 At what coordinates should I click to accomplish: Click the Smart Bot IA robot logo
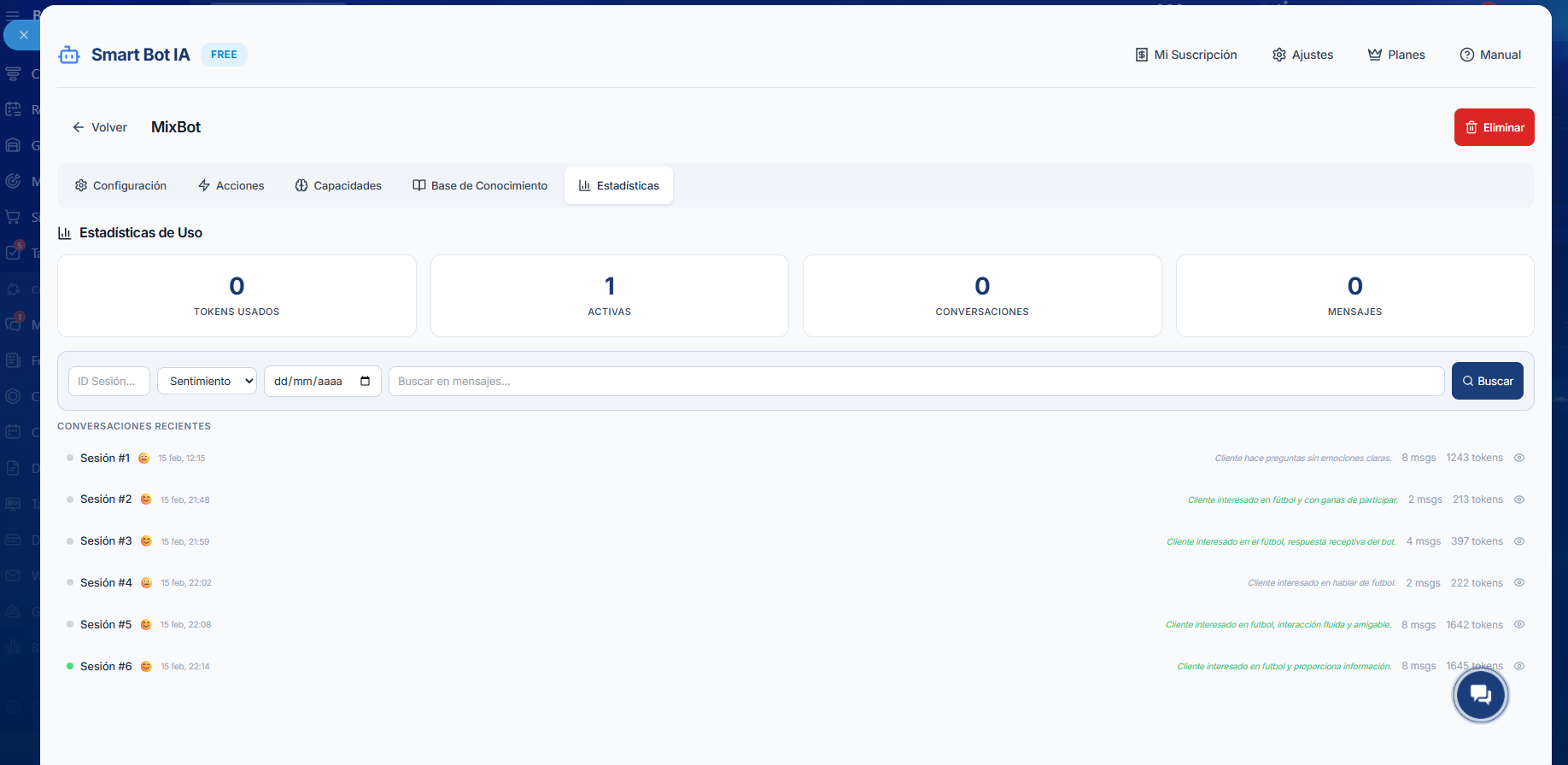click(x=69, y=55)
